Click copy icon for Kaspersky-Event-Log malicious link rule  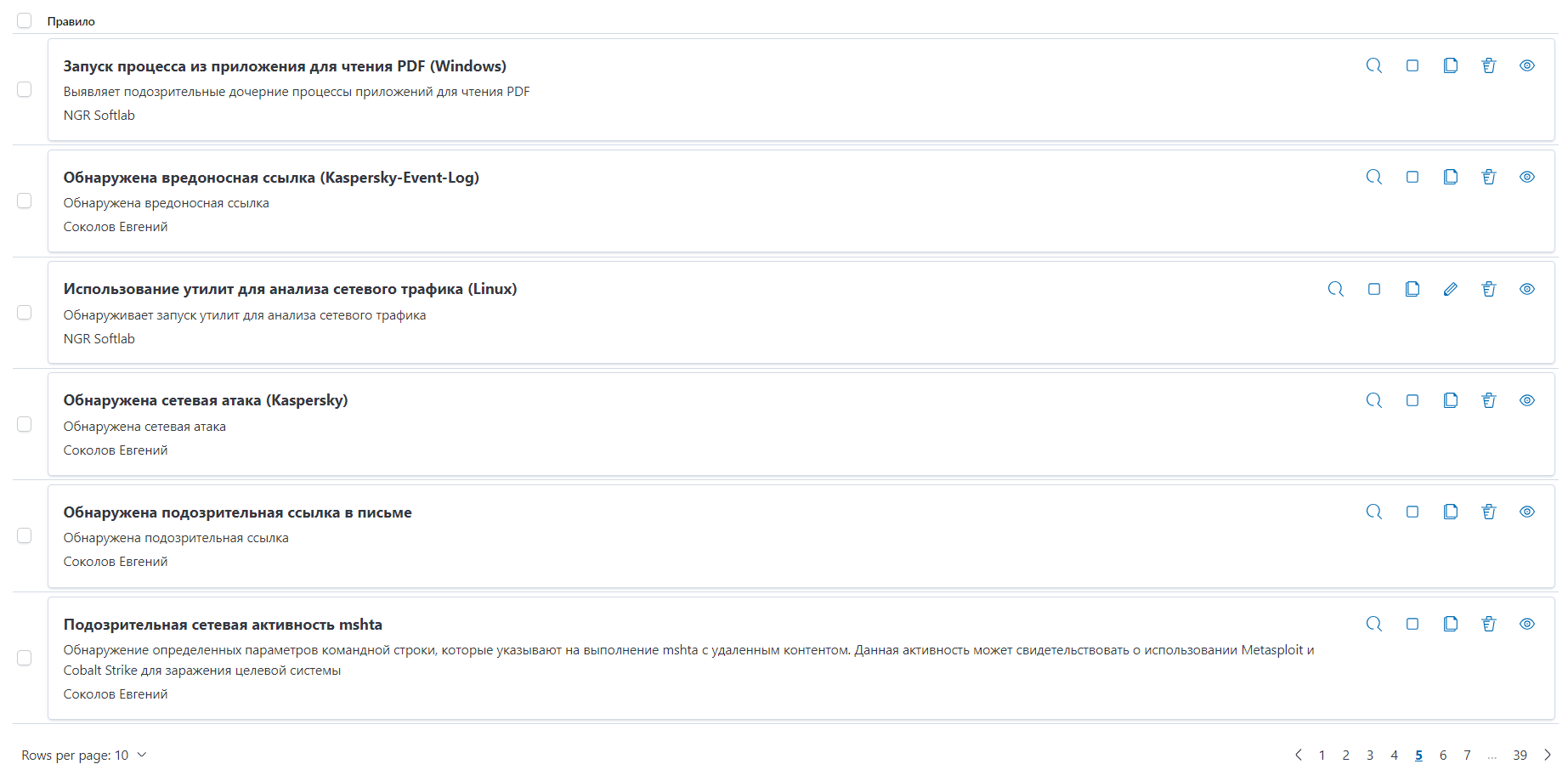[x=1451, y=177]
